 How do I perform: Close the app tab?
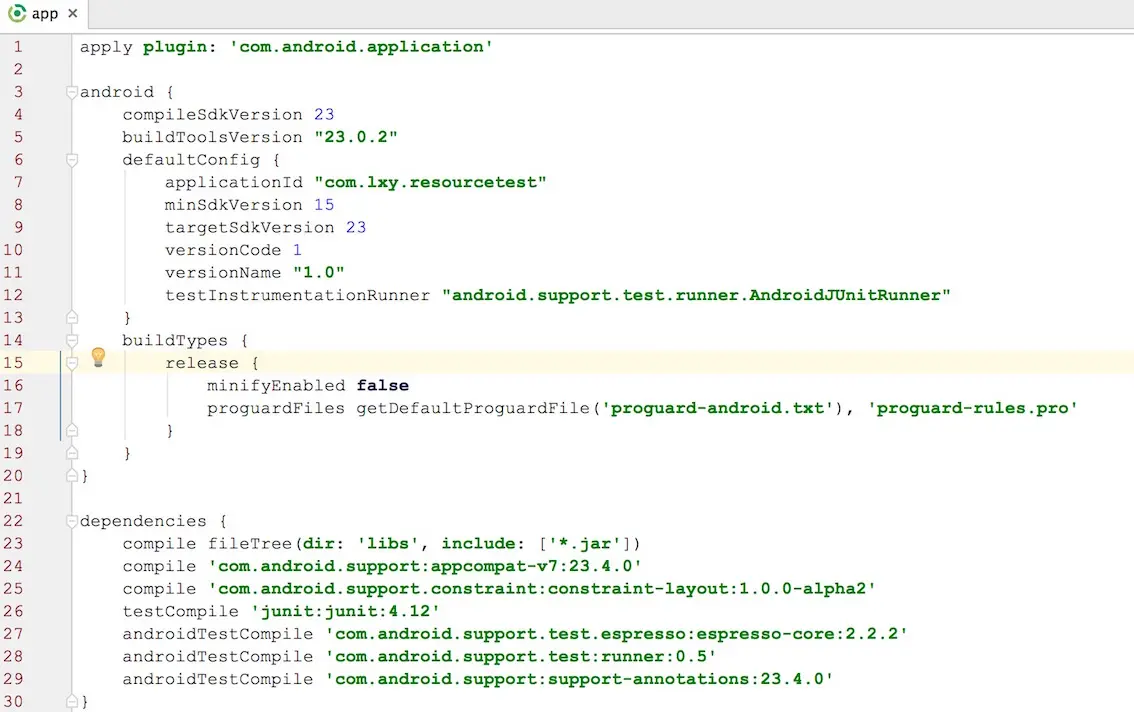coord(72,14)
